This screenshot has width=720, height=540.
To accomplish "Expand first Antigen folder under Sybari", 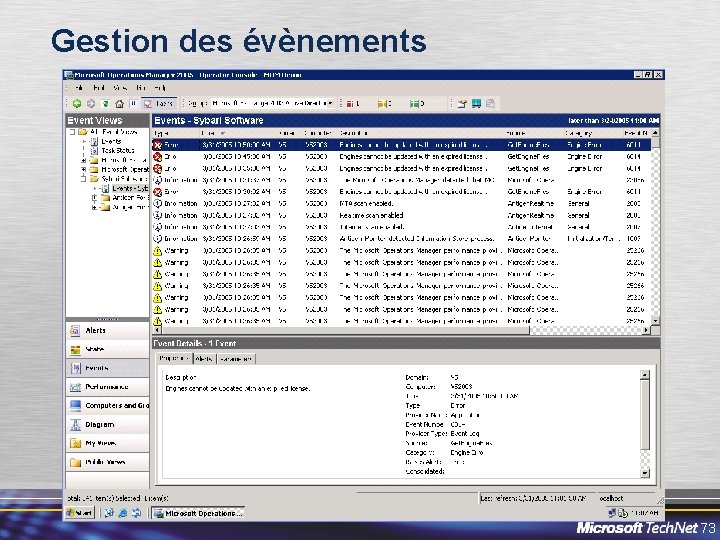I will (95, 198).
